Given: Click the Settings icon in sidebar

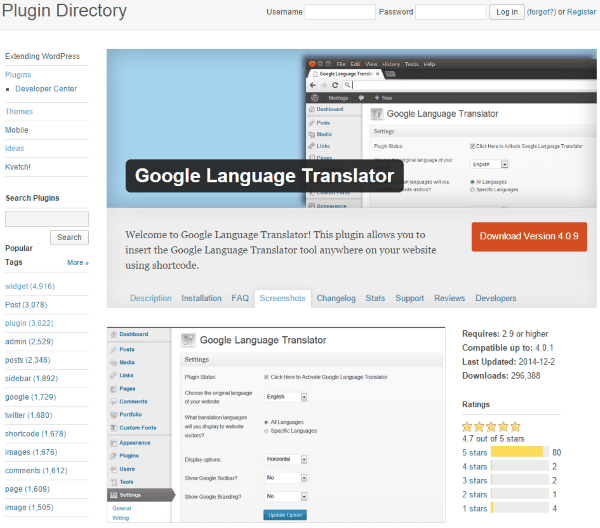Looking at the screenshot, I should (113, 494).
